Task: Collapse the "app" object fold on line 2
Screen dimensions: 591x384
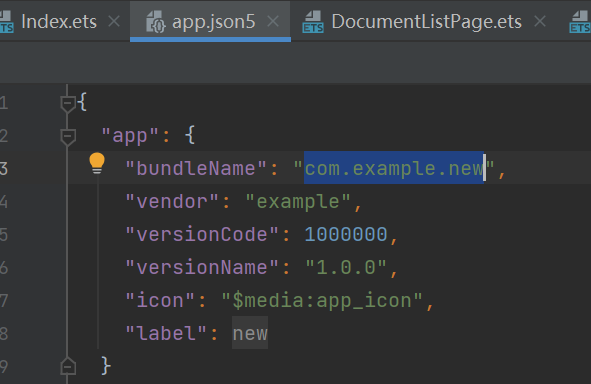Action: [x=68, y=136]
